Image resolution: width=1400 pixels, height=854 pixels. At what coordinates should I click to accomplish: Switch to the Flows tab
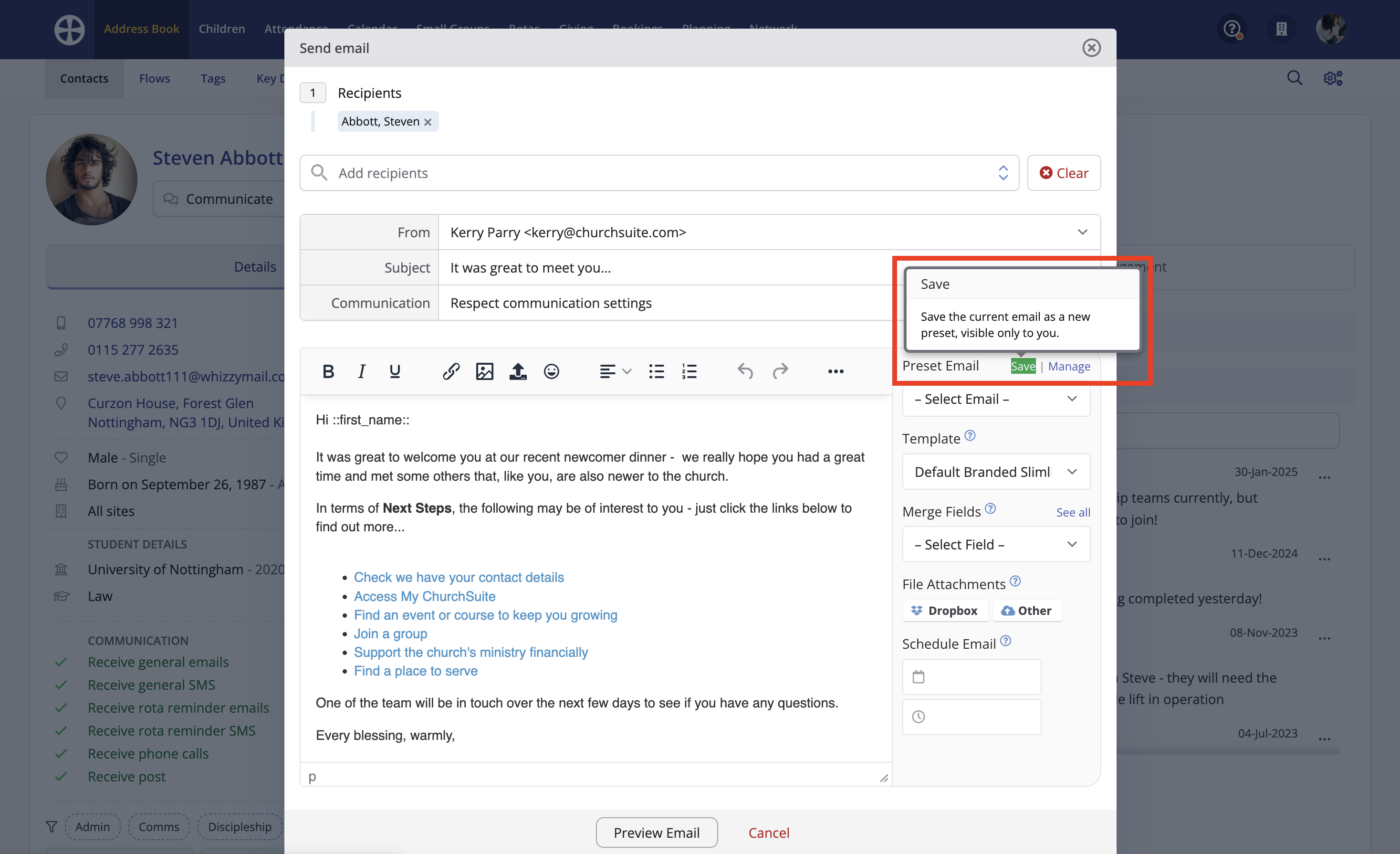[x=154, y=78]
